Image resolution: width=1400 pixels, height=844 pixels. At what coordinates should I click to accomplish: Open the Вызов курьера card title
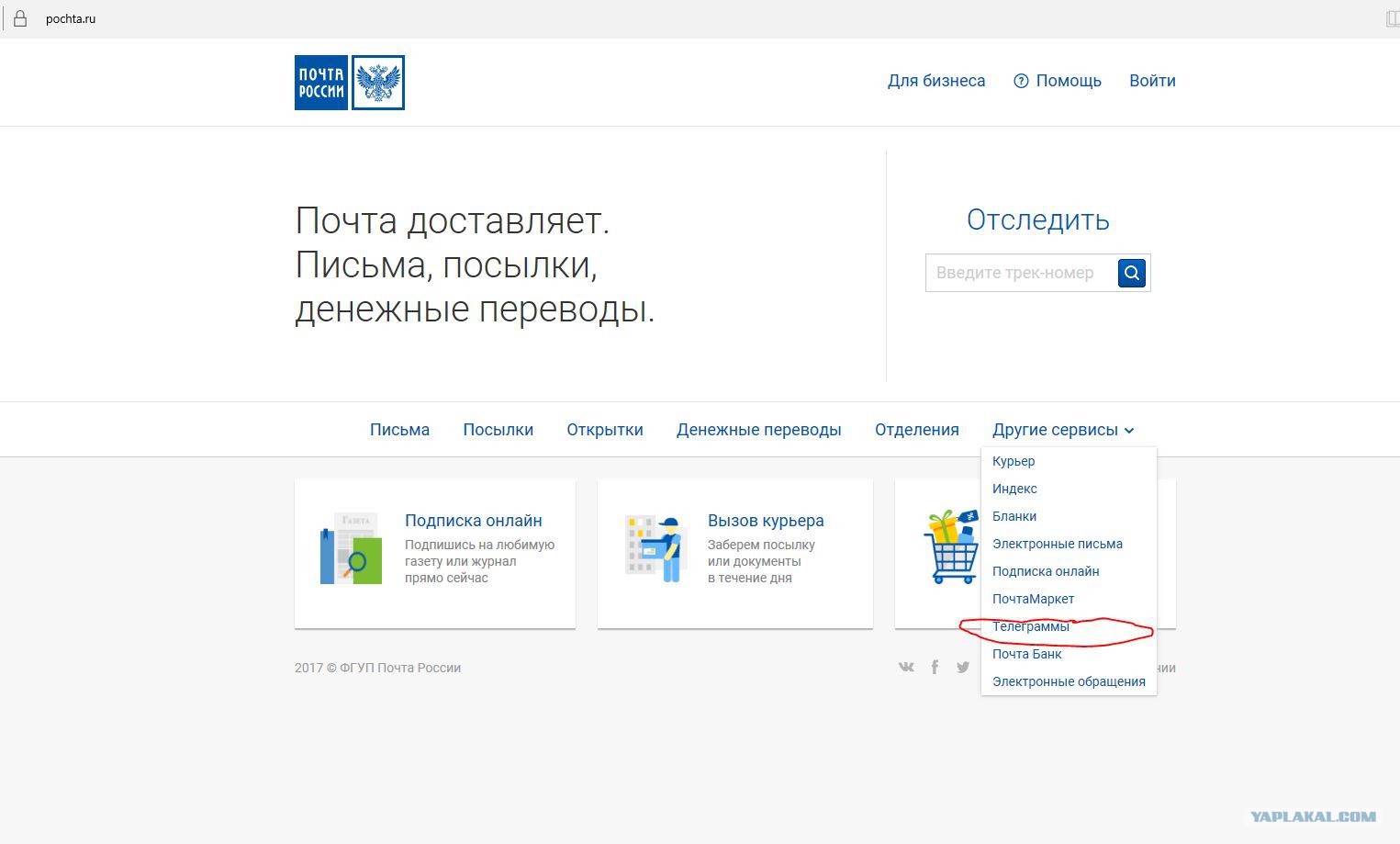click(x=766, y=521)
